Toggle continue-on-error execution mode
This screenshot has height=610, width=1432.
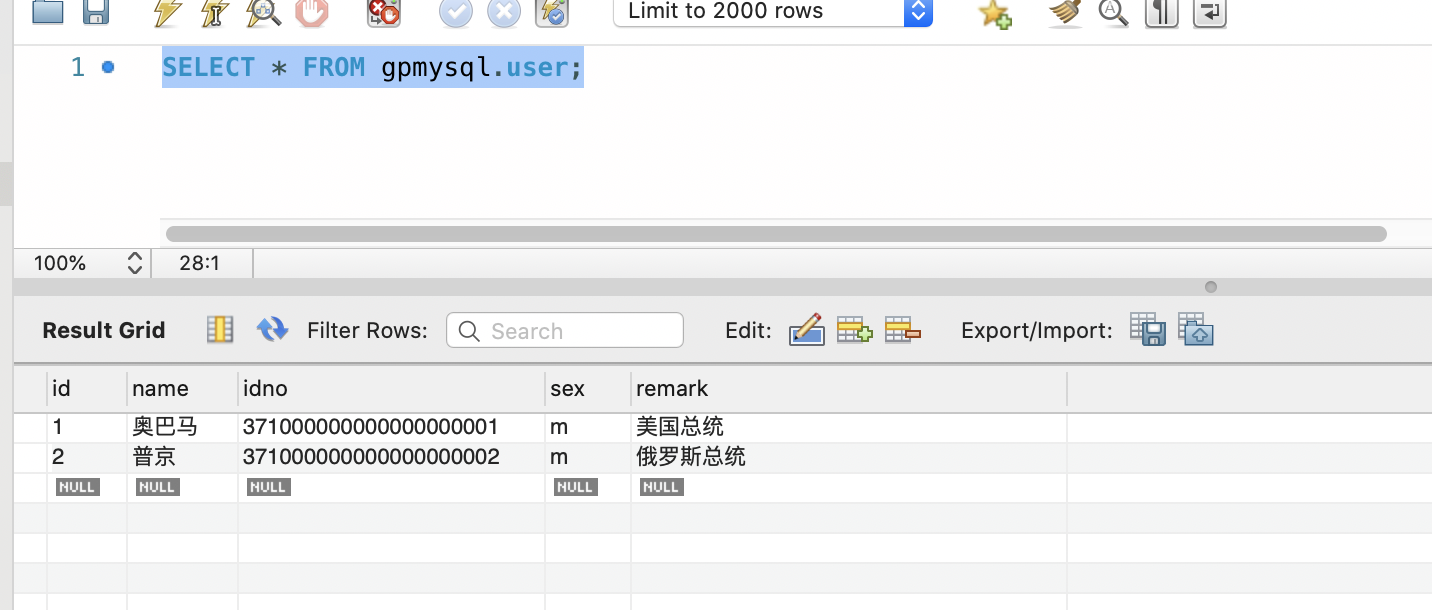click(x=384, y=12)
